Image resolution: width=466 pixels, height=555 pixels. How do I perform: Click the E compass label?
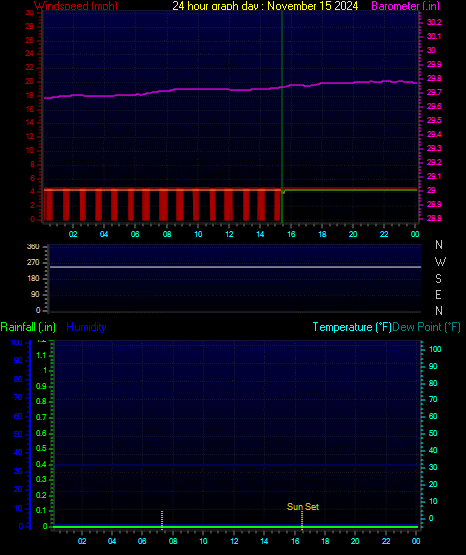tap(438, 294)
